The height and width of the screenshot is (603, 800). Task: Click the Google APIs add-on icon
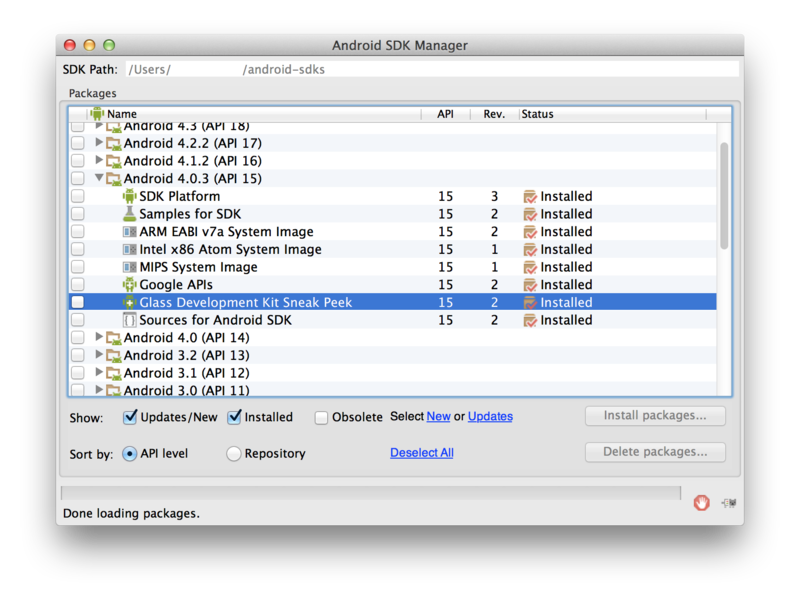[x=130, y=285]
